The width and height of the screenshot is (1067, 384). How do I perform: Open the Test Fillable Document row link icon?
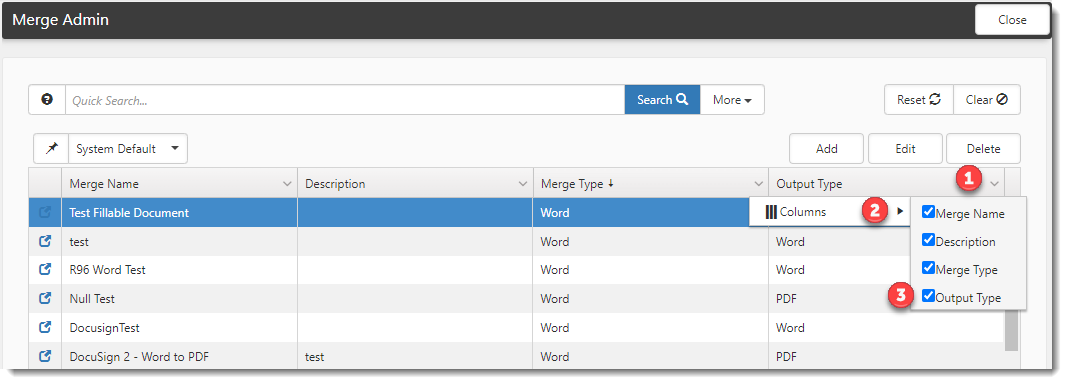45,212
